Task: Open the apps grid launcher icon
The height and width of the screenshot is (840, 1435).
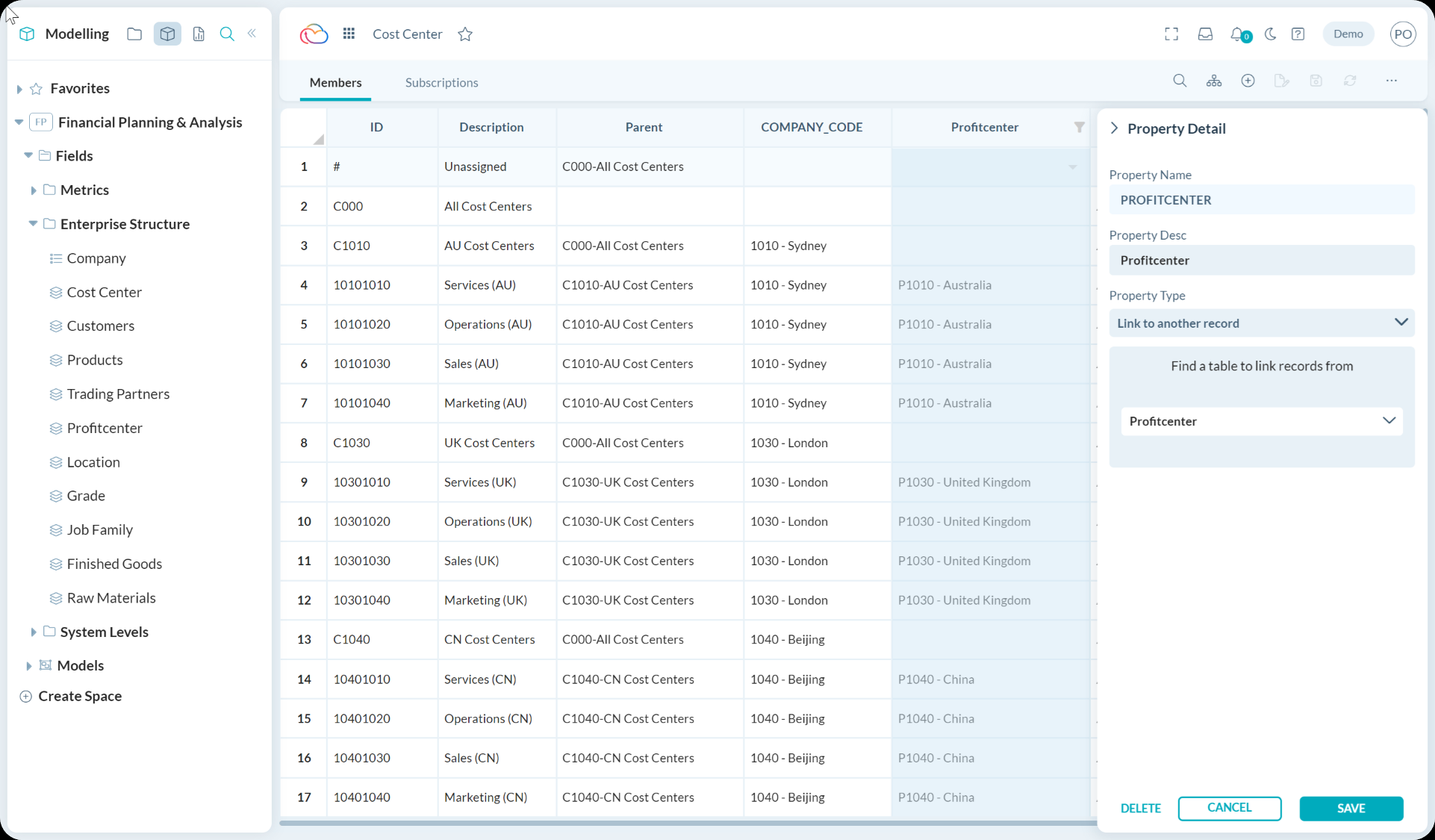Action: 349,34
